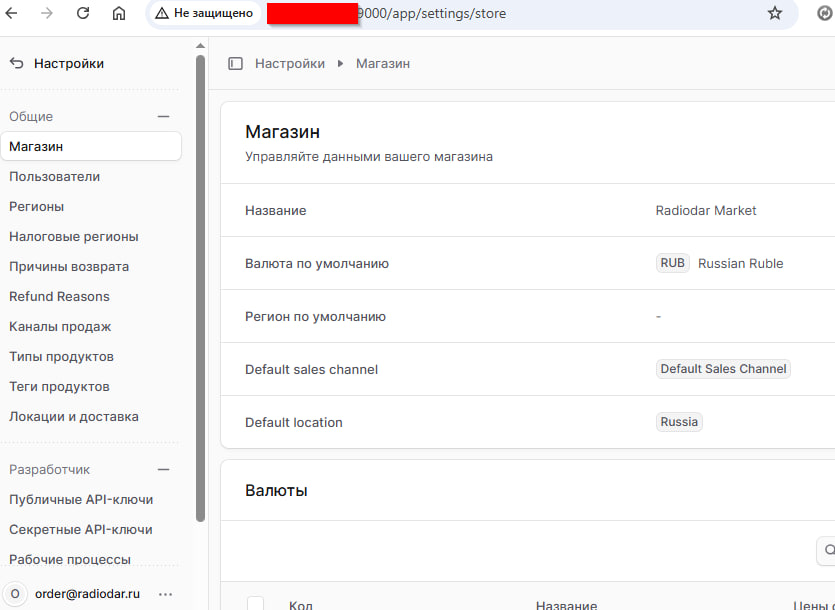Image resolution: width=835 pixels, height=610 pixels.
Task: Click the browser reload icon
Action: [x=83, y=14]
